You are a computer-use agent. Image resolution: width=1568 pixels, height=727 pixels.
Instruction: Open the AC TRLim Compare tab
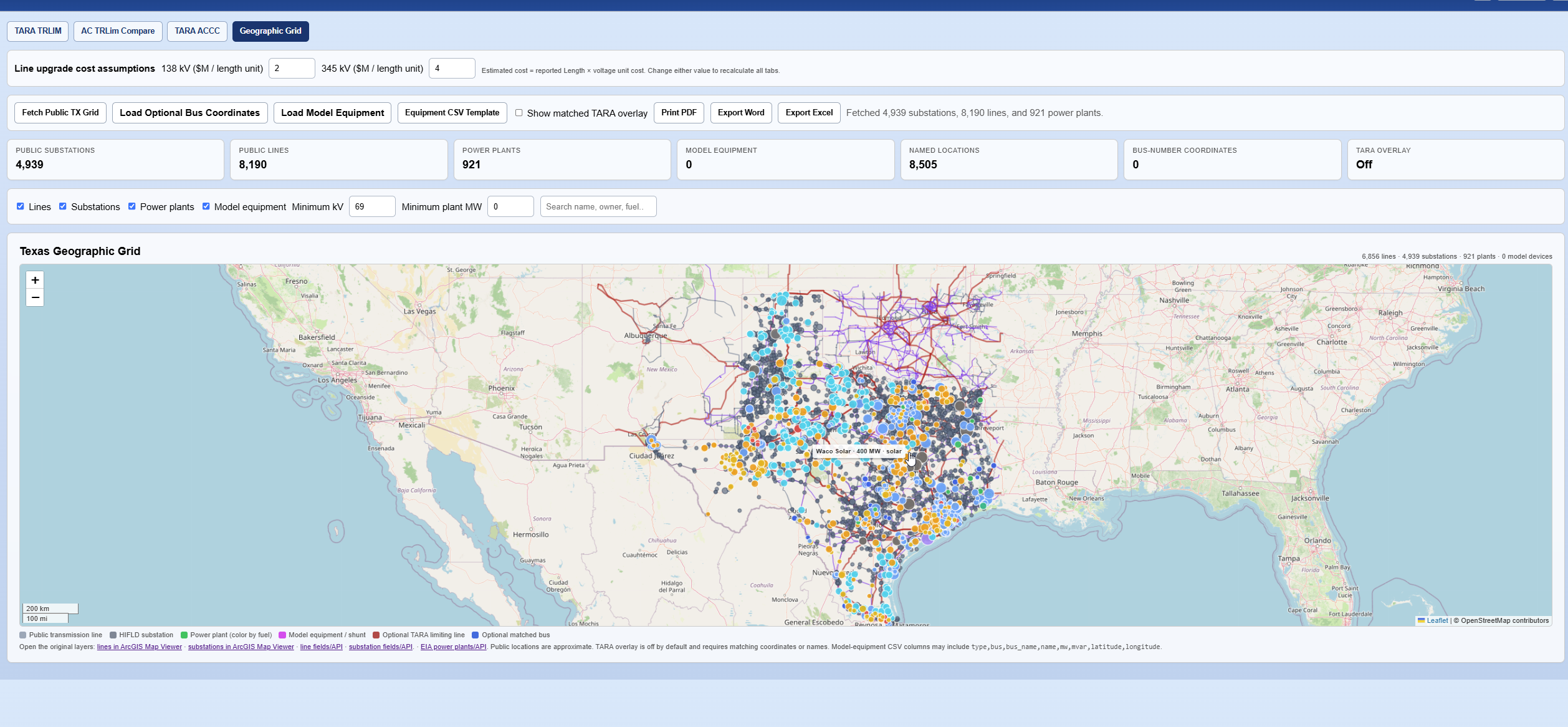pyautogui.click(x=118, y=31)
